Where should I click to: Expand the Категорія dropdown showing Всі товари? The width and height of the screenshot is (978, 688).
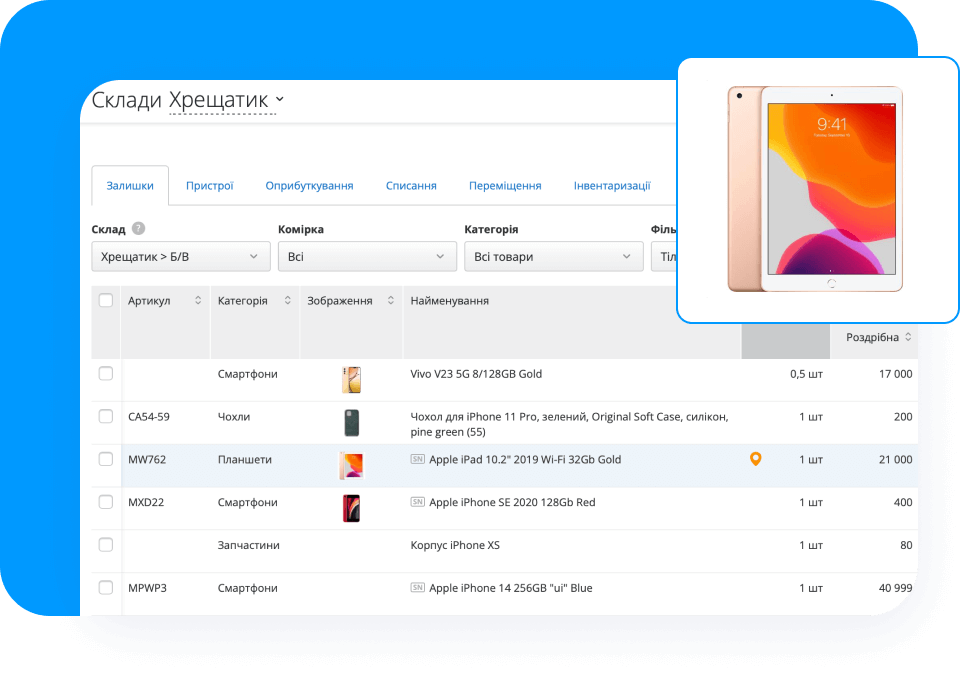coord(553,257)
